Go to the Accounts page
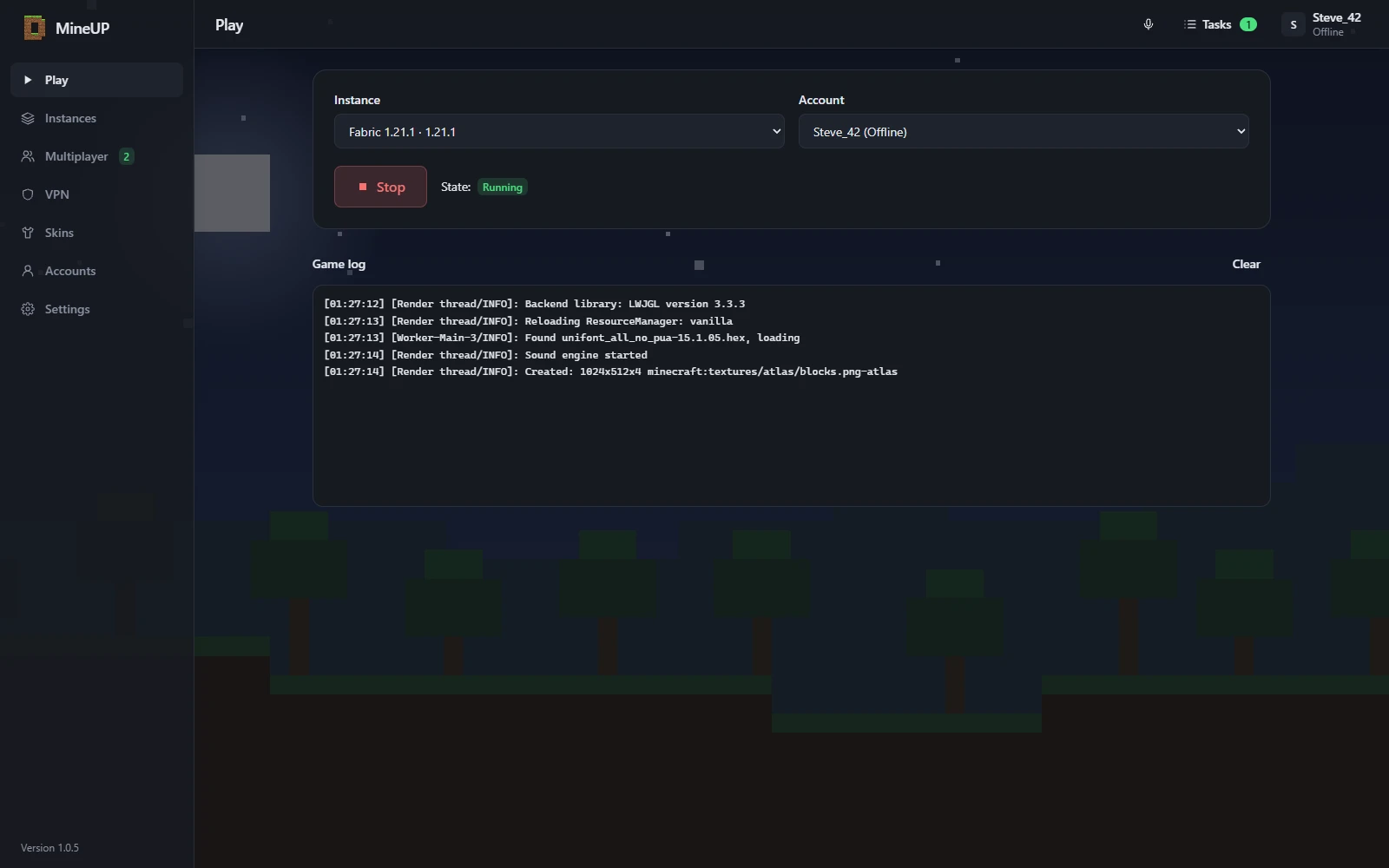This screenshot has height=868, width=1389. coord(96,271)
